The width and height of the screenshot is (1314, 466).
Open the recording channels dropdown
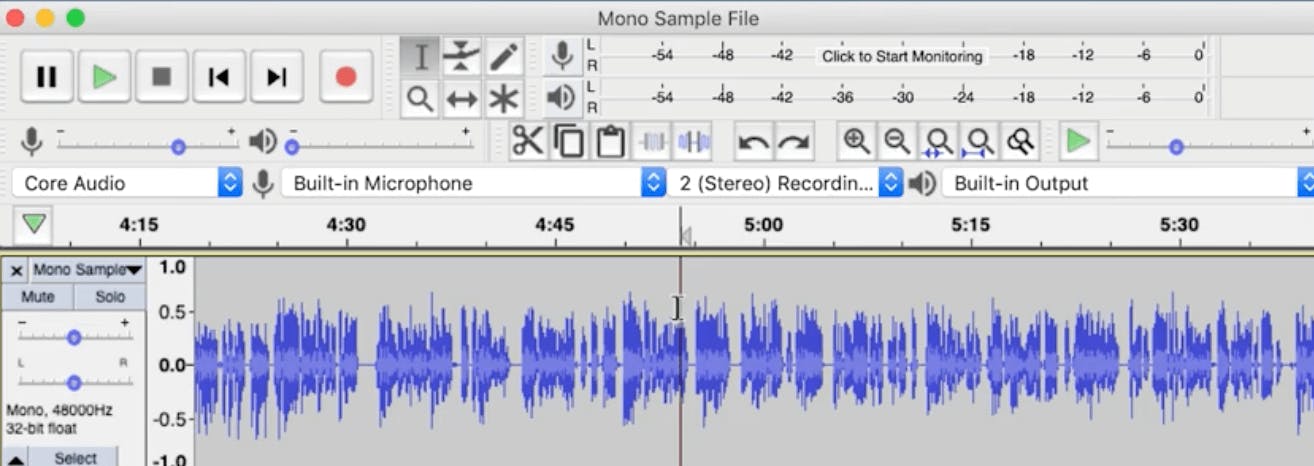[x=788, y=183]
